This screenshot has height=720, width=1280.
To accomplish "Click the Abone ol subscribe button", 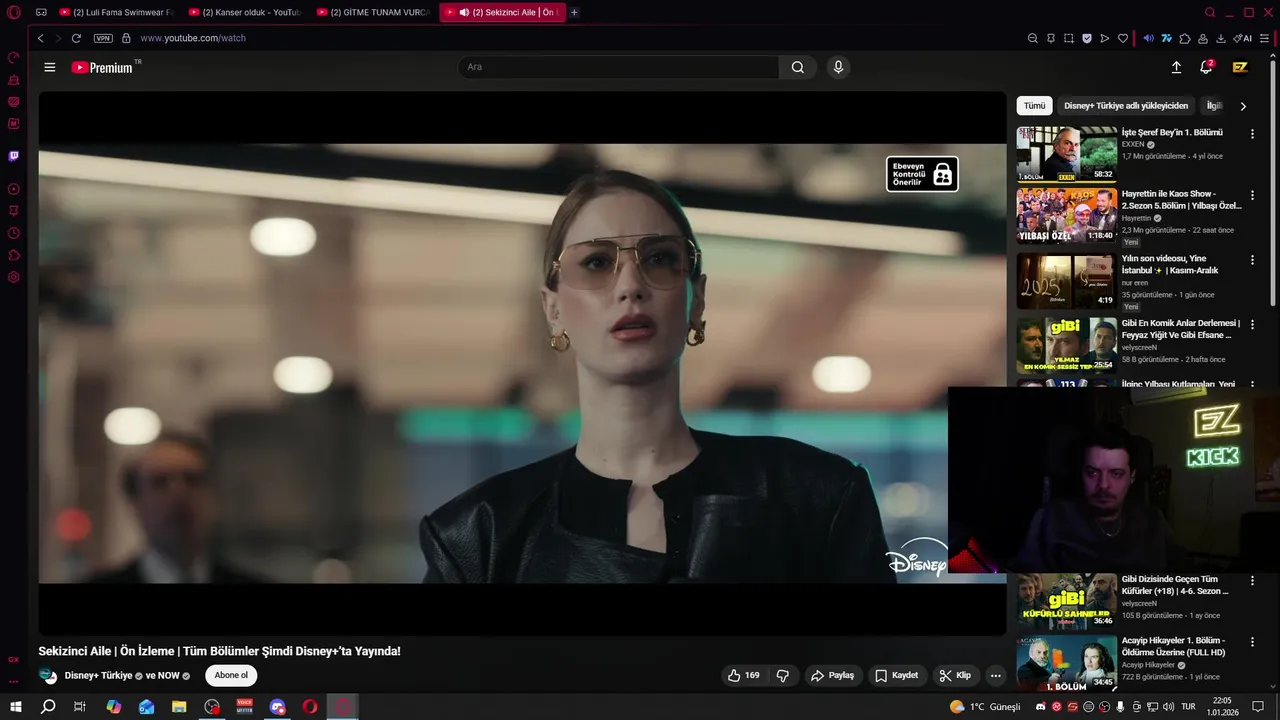I will click(231, 675).
